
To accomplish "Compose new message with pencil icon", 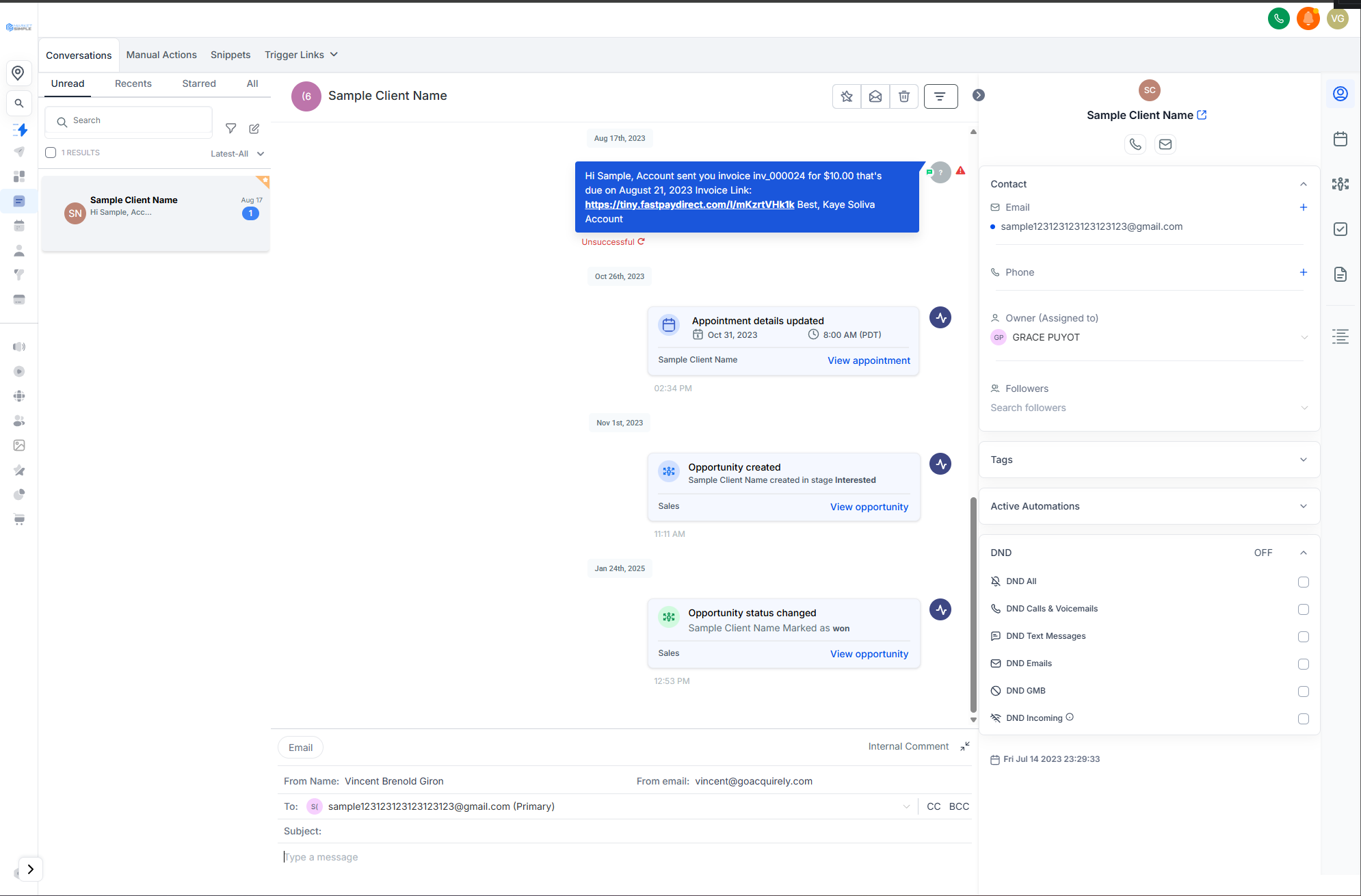I will point(254,129).
